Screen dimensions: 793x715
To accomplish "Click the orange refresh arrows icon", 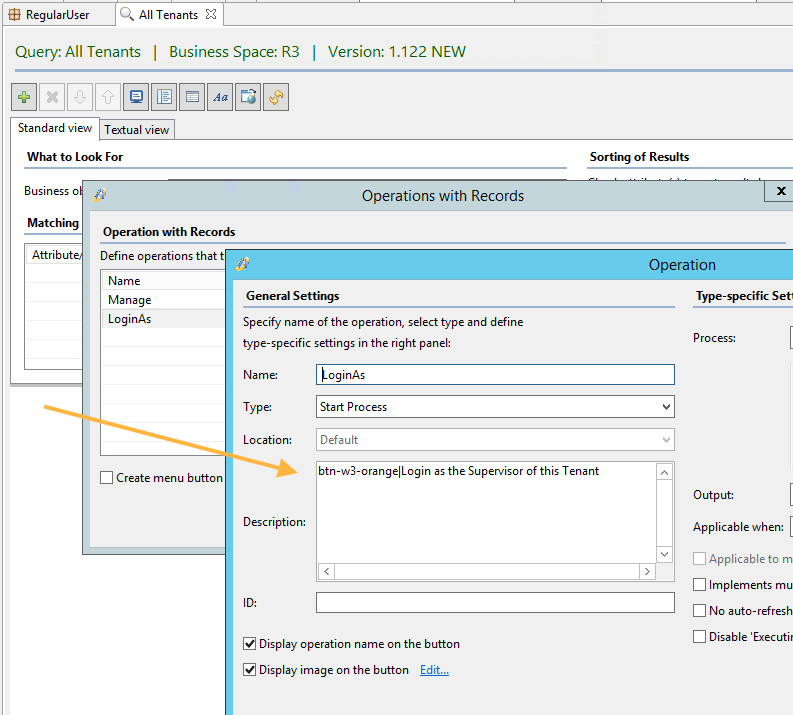I will 276,97.
